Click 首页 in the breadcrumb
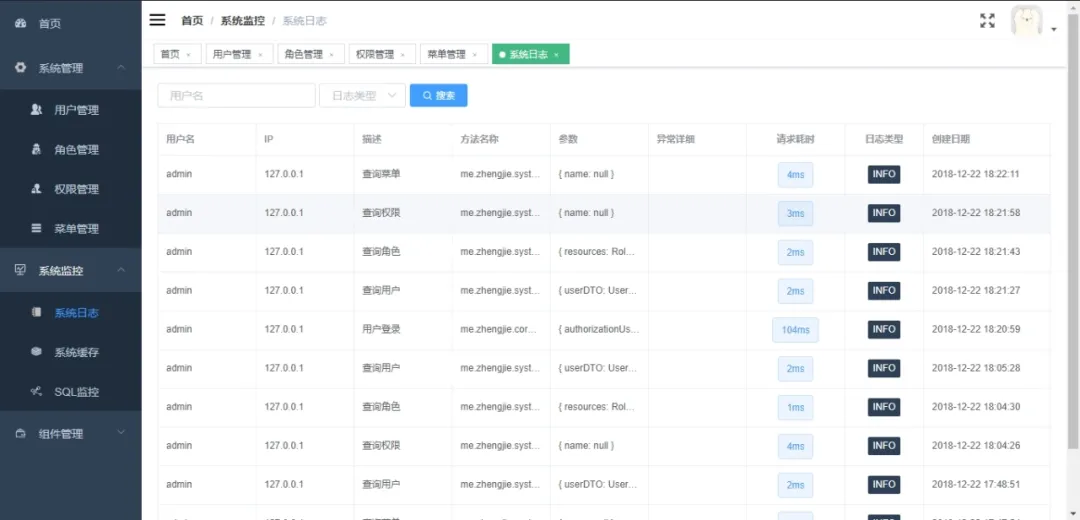Viewport: 1080px width, 520px height. [x=191, y=21]
